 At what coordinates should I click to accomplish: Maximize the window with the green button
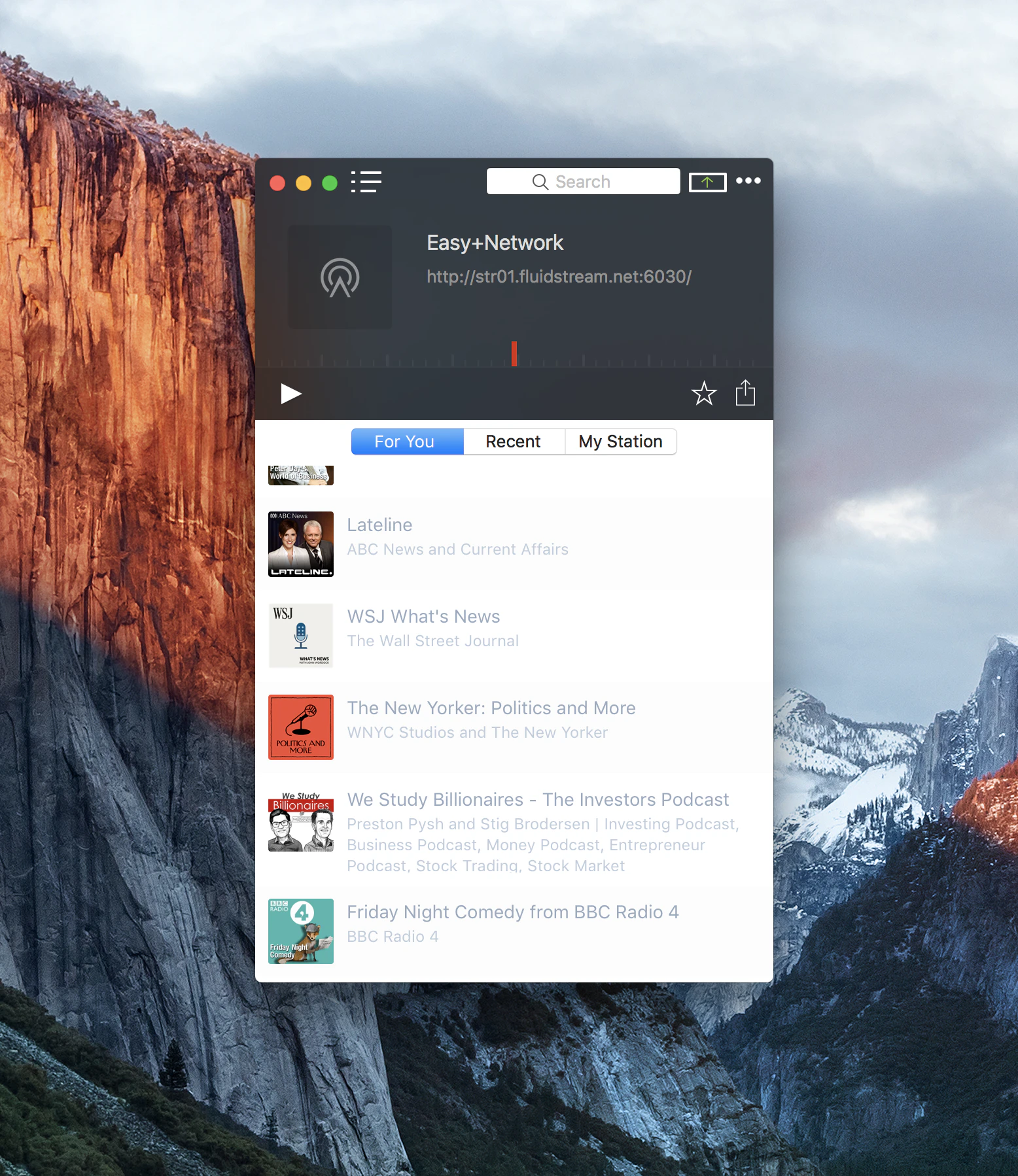[x=330, y=183]
